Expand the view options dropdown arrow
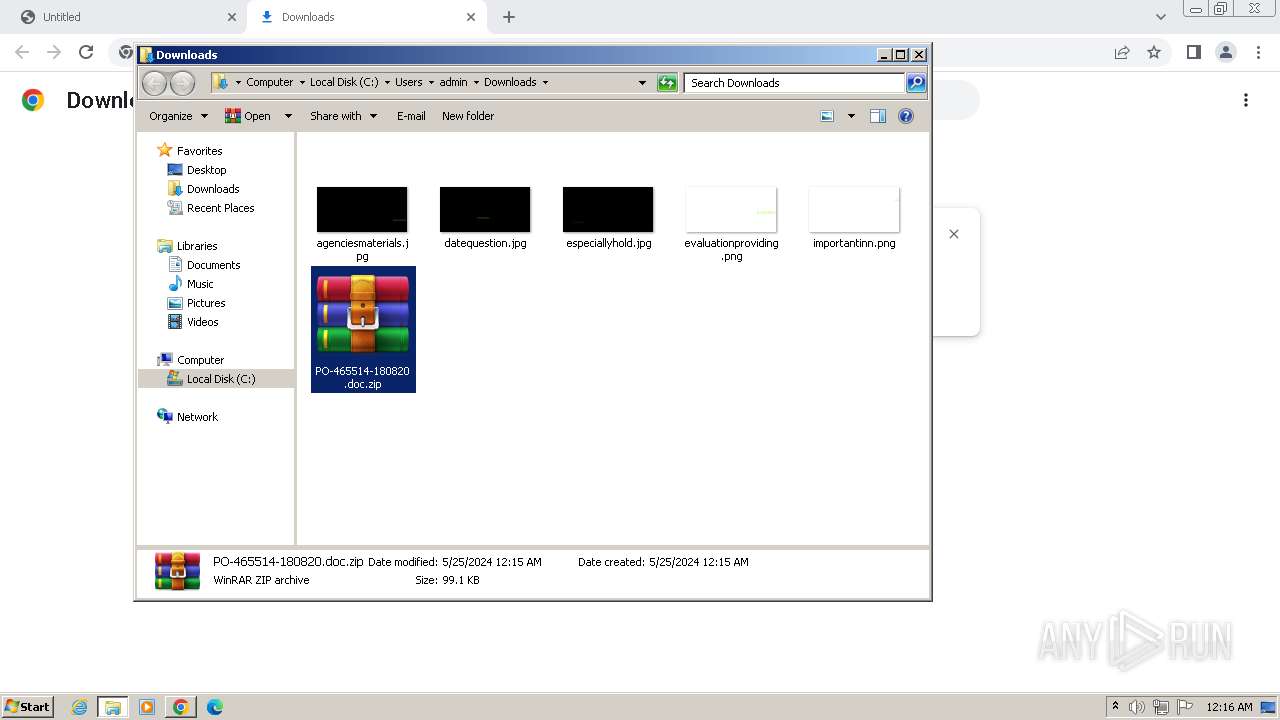This screenshot has width=1280, height=720. coord(851,116)
